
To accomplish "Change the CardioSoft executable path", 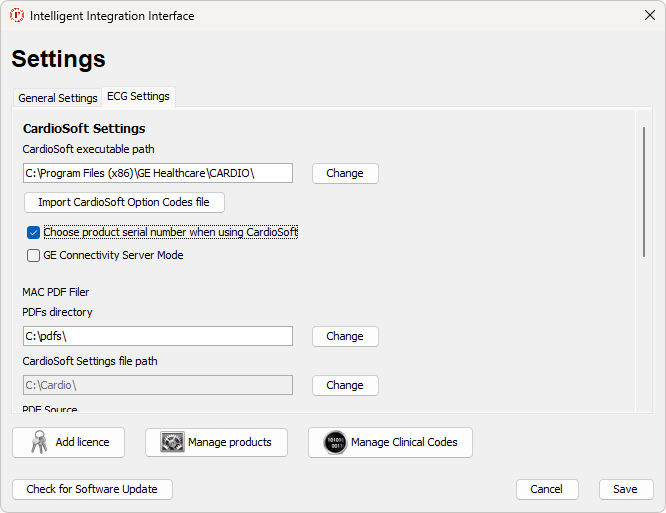I will pyautogui.click(x=345, y=173).
